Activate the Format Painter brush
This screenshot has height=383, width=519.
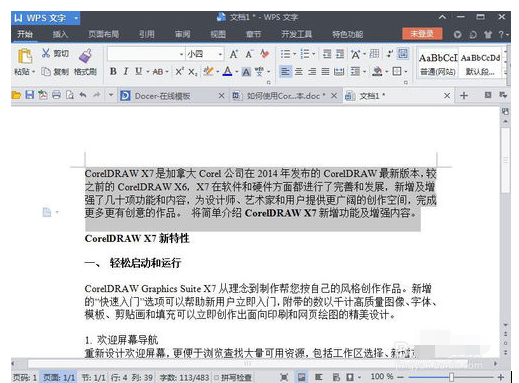click(85, 56)
